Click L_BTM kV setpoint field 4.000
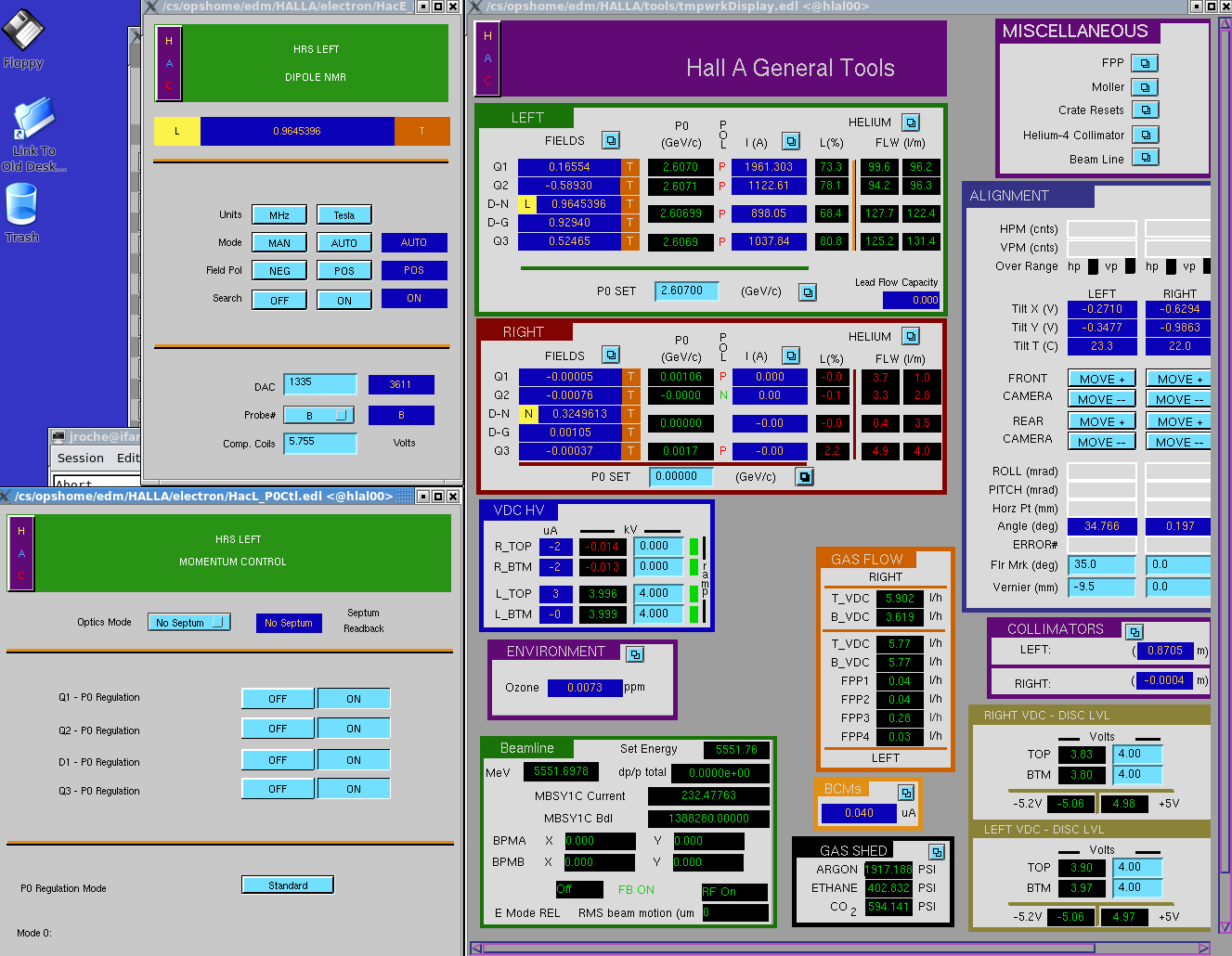The width and height of the screenshot is (1232, 956). tap(660, 614)
